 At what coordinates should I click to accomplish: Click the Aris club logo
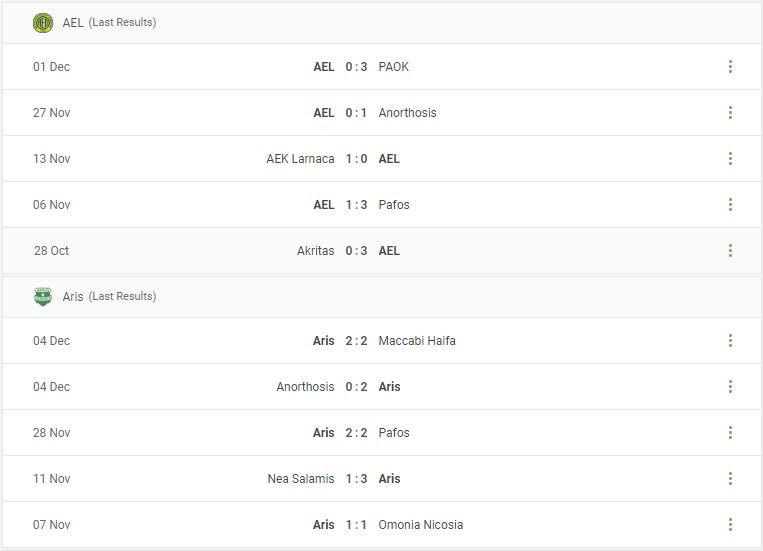pyautogui.click(x=43, y=296)
